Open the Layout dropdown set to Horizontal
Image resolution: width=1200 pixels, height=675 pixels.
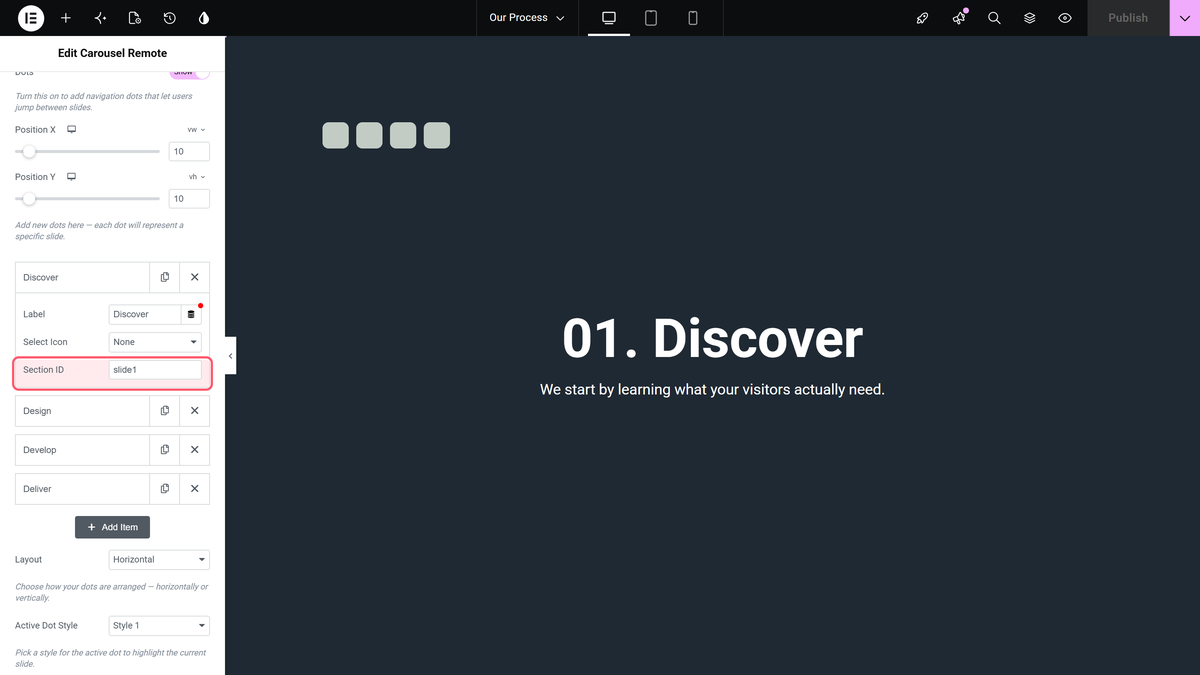point(159,560)
